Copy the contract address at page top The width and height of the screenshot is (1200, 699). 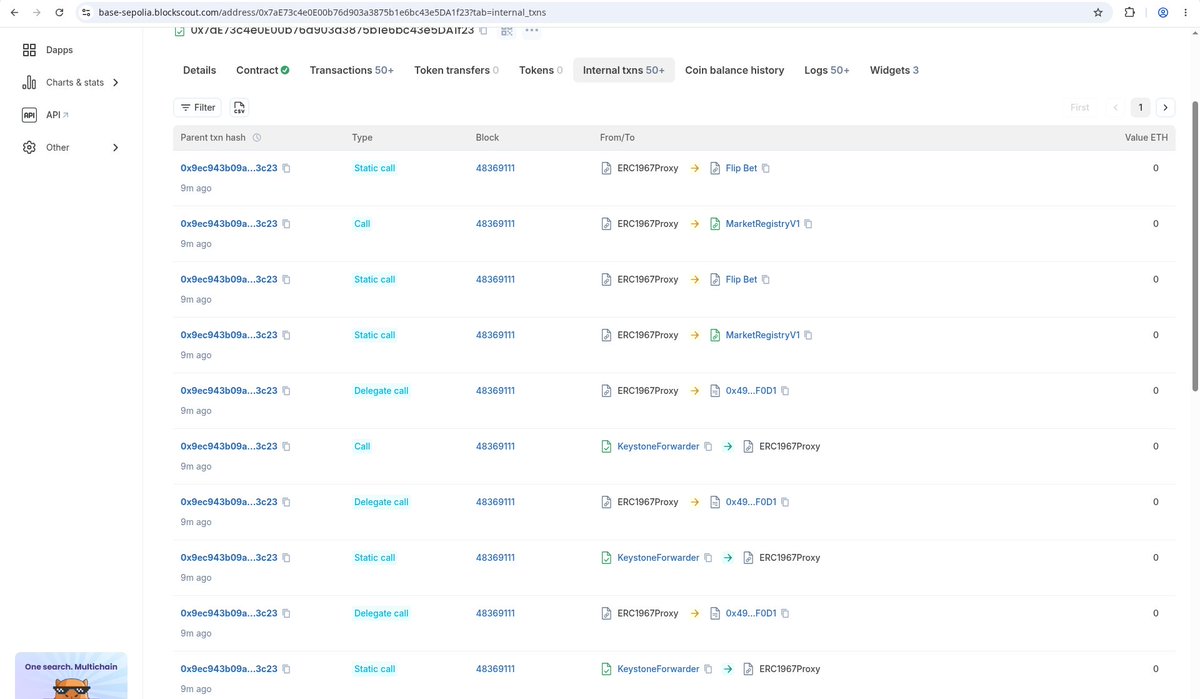pyautogui.click(x=483, y=31)
